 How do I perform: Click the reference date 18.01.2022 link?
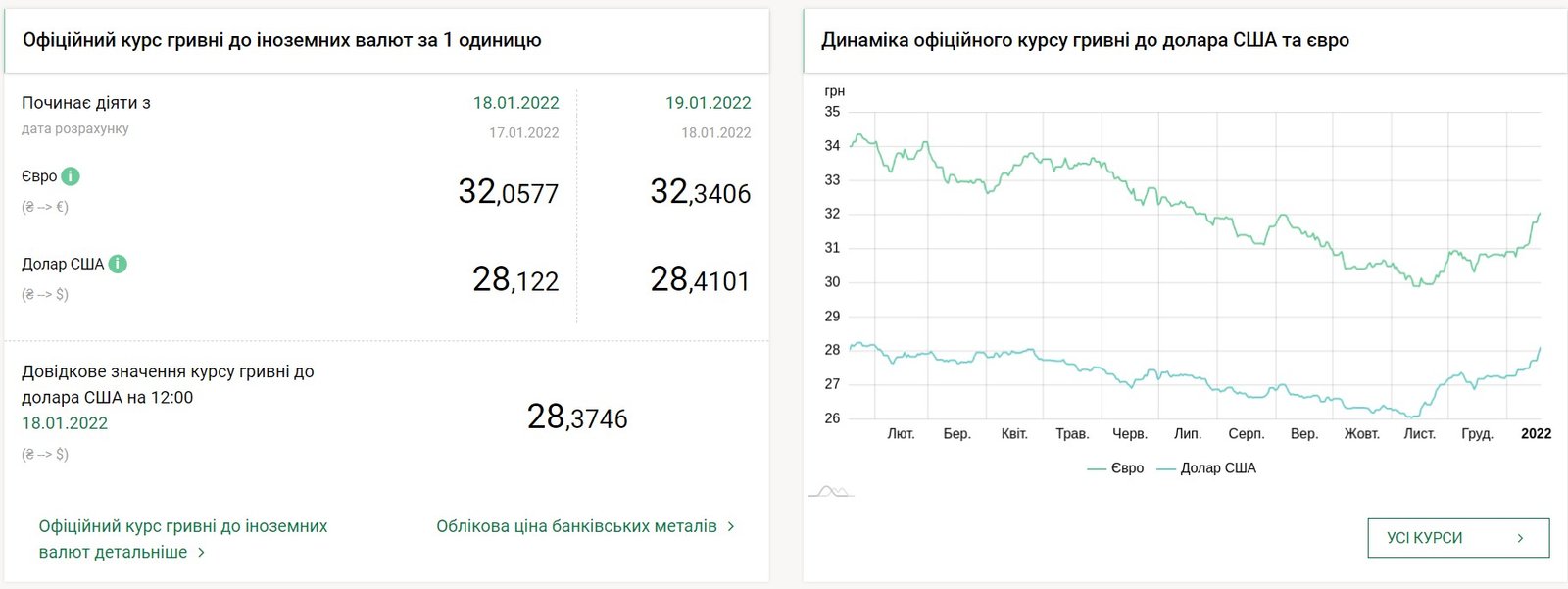pyautogui.click(x=65, y=423)
